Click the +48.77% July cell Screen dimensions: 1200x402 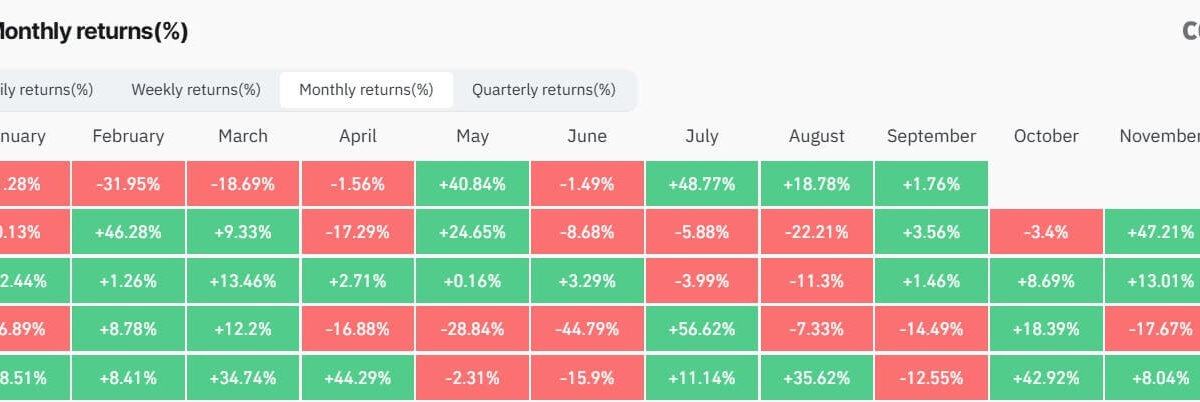[x=702, y=184]
